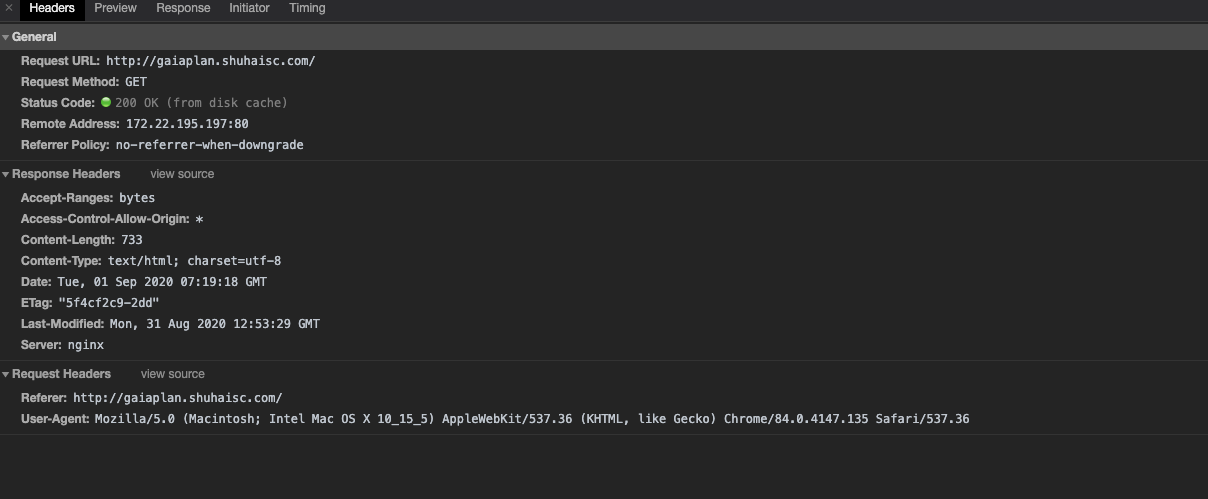Switch to the Preview tab

point(116,8)
